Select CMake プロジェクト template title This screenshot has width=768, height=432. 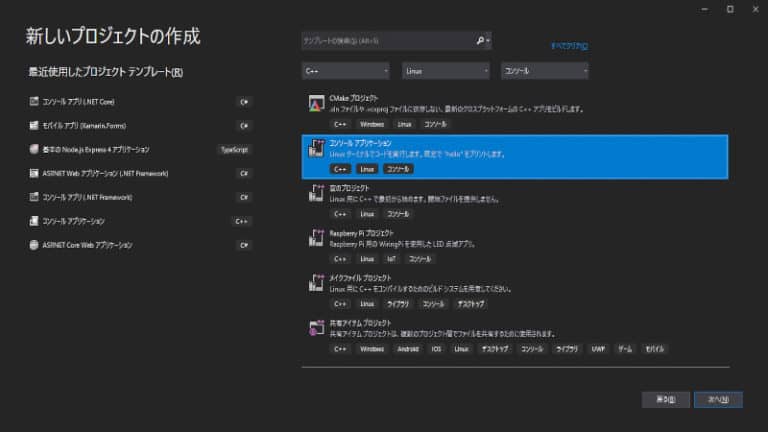(354, 98)
